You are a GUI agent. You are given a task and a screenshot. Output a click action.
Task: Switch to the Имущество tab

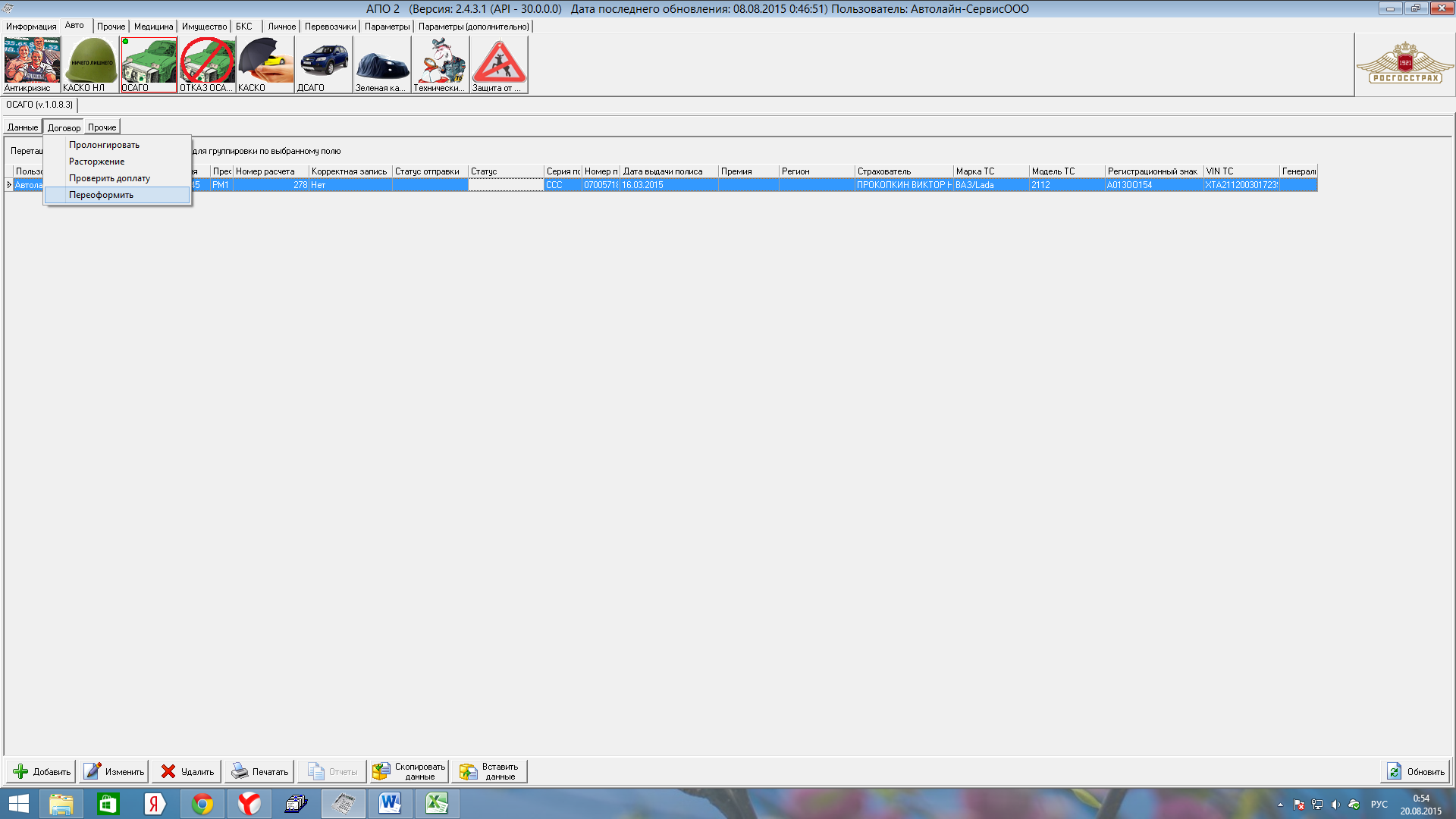(x=204, y=27)
